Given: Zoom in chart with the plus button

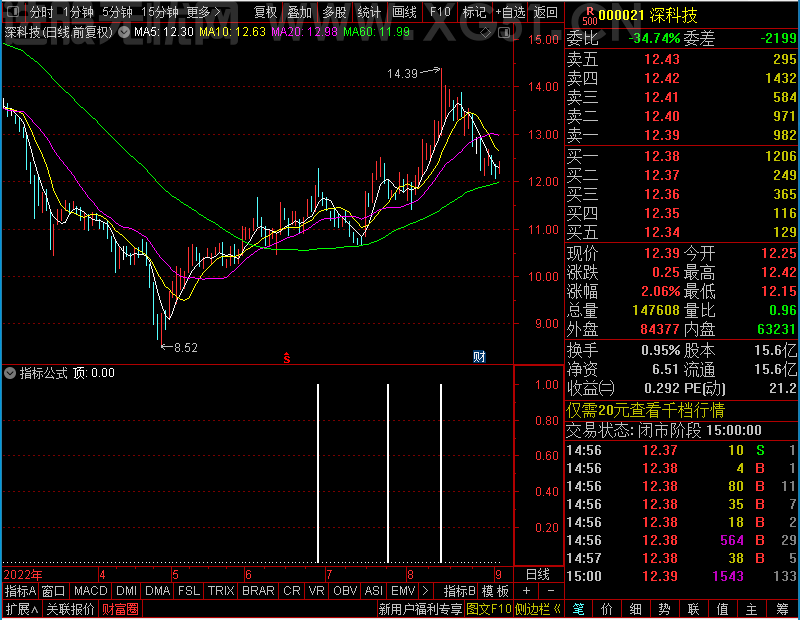Looking at the screenshot, I should pyautogui.click(x=526, y=591).
